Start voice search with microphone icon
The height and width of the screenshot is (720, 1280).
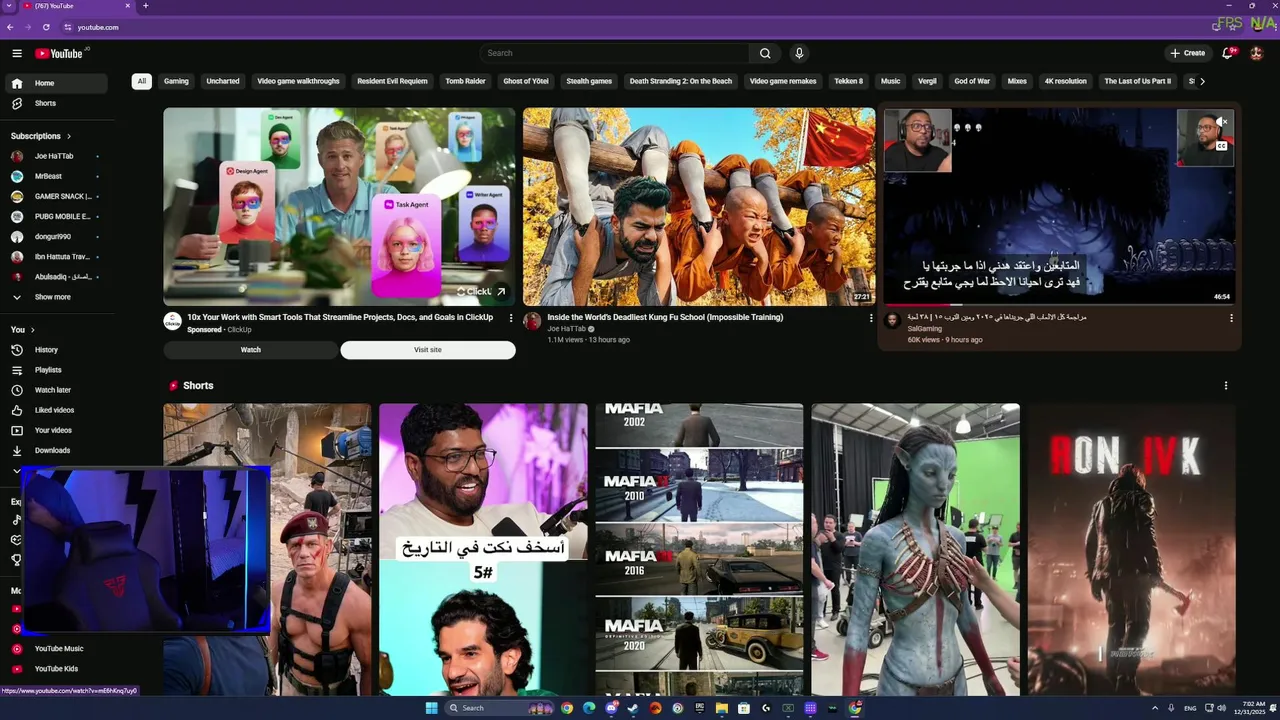coord(799,53)
